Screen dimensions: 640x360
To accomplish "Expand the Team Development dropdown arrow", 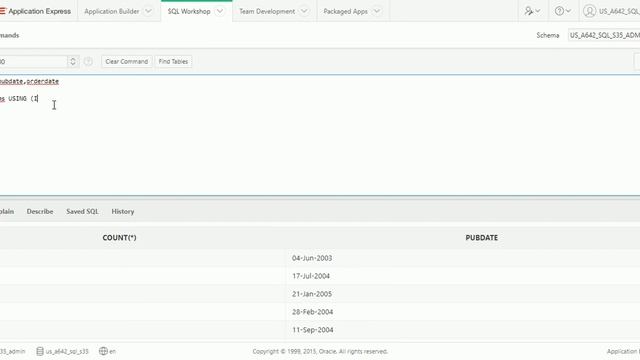I will [x=304, y=11].
